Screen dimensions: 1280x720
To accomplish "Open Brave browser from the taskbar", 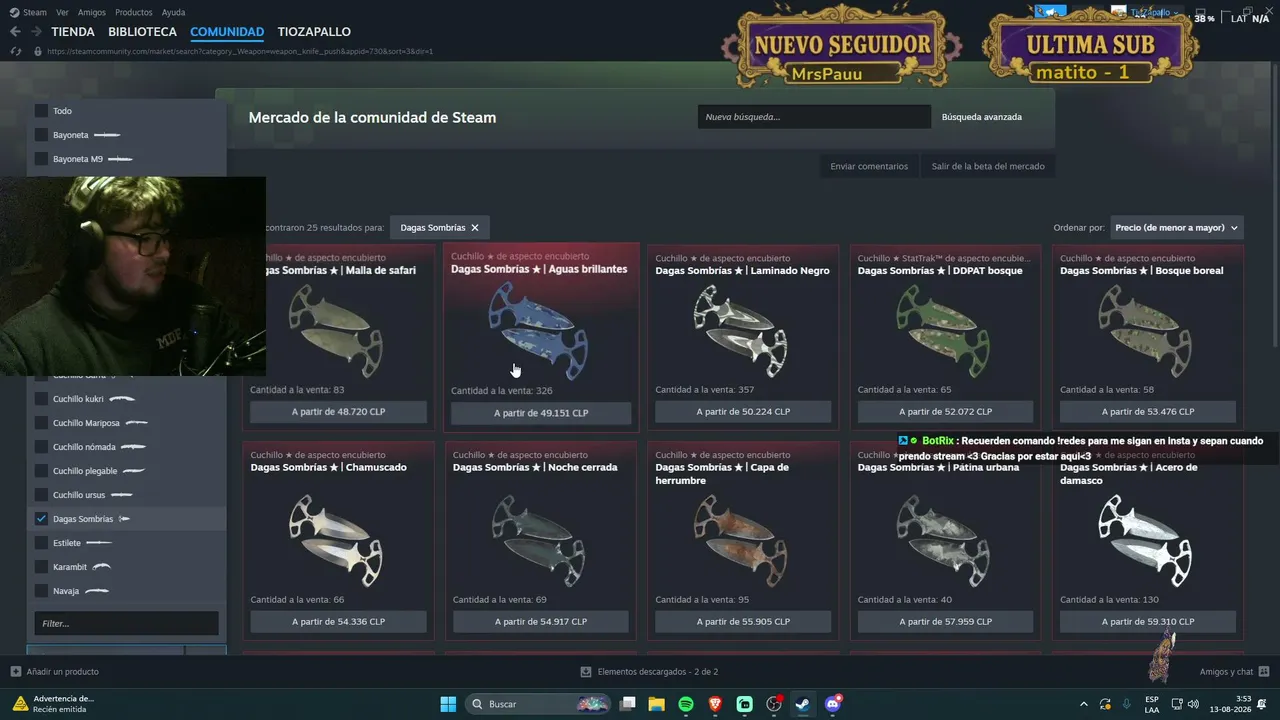I will point(715,704).
